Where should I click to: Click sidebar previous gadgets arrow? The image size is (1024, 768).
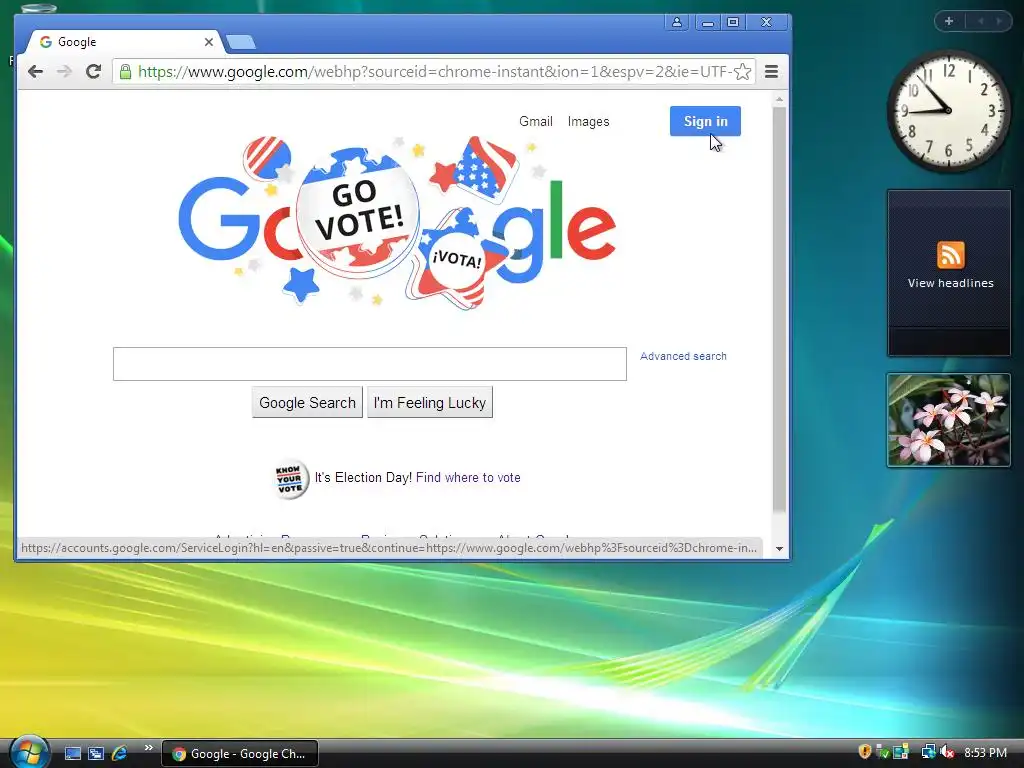click(x=980, y=21)
